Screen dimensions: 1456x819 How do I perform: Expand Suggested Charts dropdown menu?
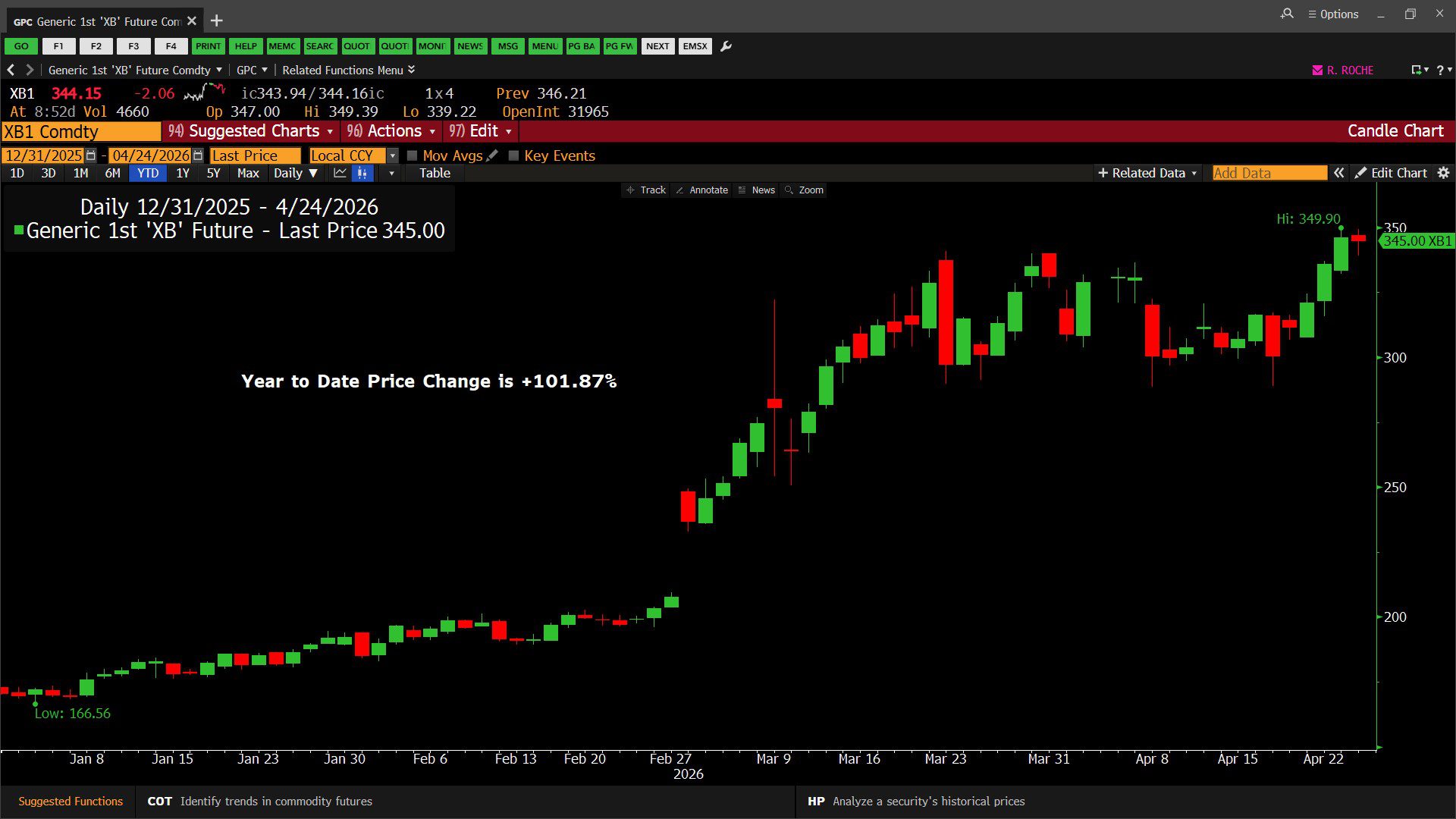coord(251,131)
